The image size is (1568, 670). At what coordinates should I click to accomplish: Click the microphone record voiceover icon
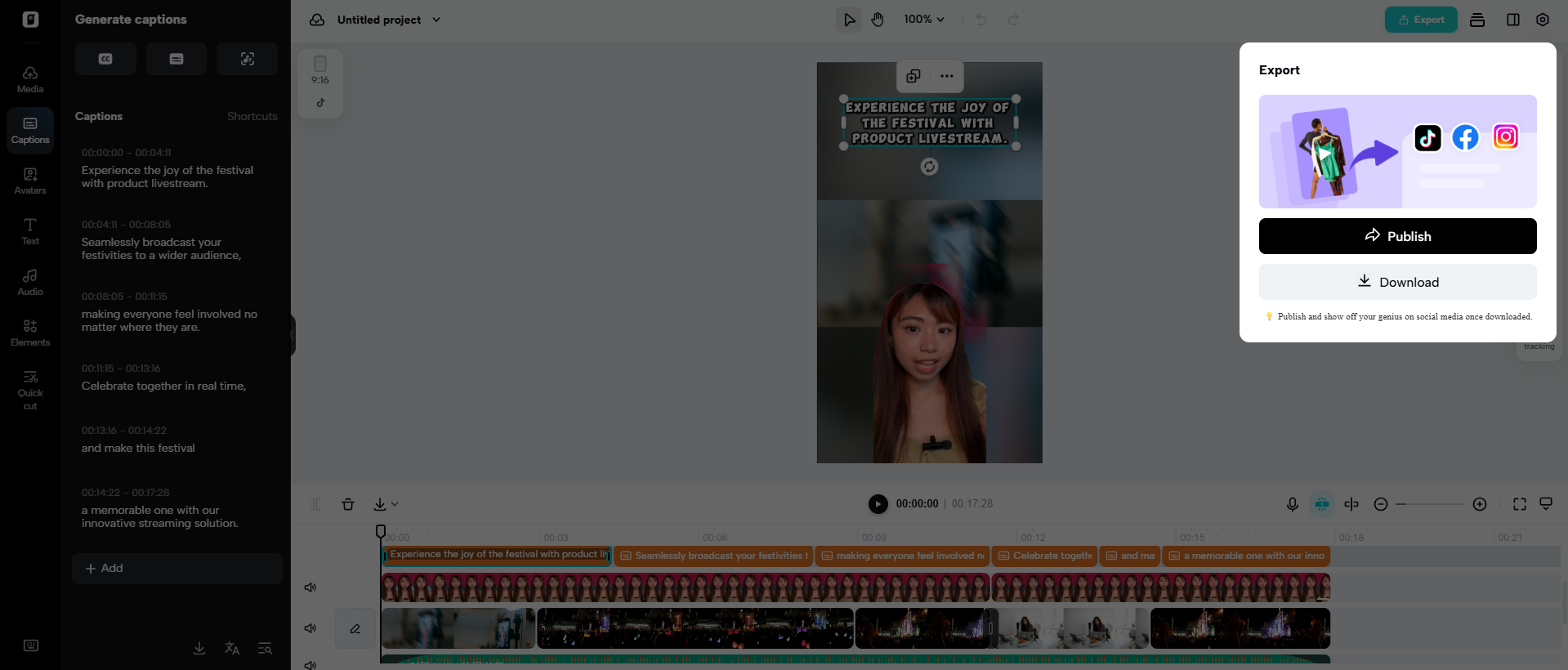1293,504
